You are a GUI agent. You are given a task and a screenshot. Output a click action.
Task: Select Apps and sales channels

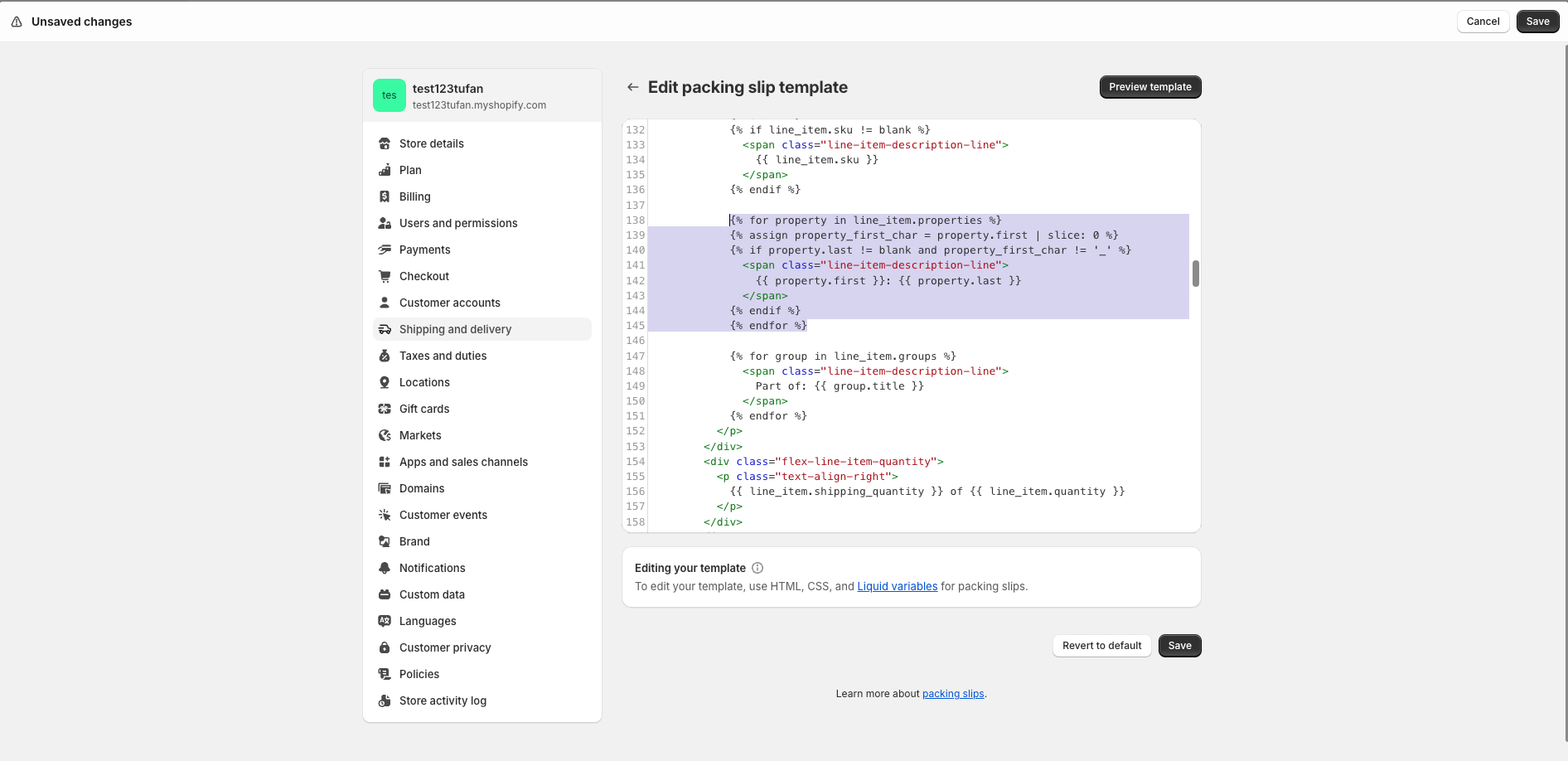(482, 462)
